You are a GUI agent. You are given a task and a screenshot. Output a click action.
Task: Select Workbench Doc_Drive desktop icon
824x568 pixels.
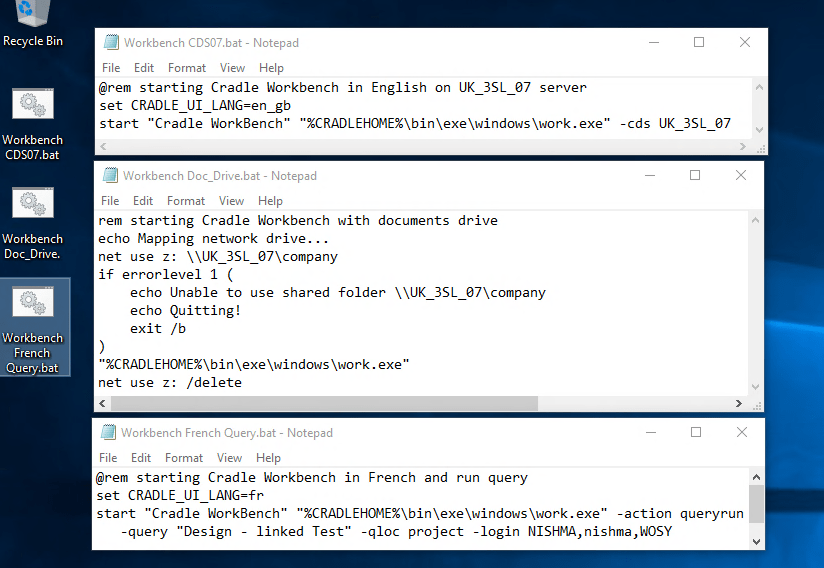pos(33,223)
